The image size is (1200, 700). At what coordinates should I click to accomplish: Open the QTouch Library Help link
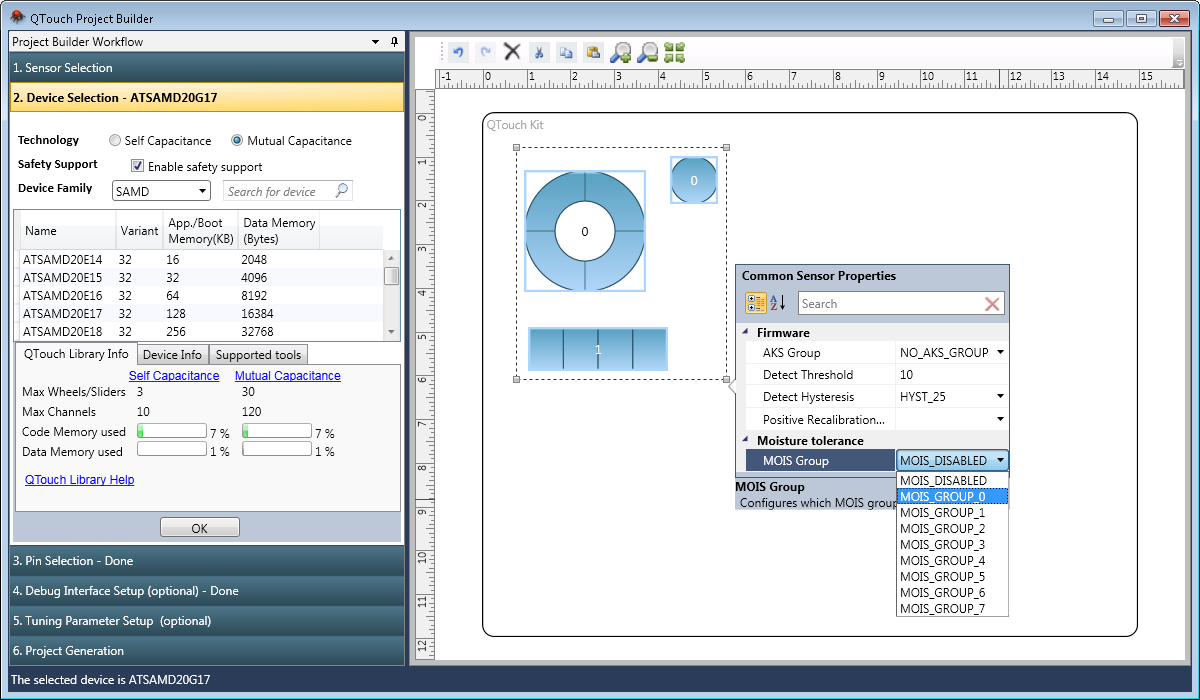pyautogui.click(x=80, y=480)
